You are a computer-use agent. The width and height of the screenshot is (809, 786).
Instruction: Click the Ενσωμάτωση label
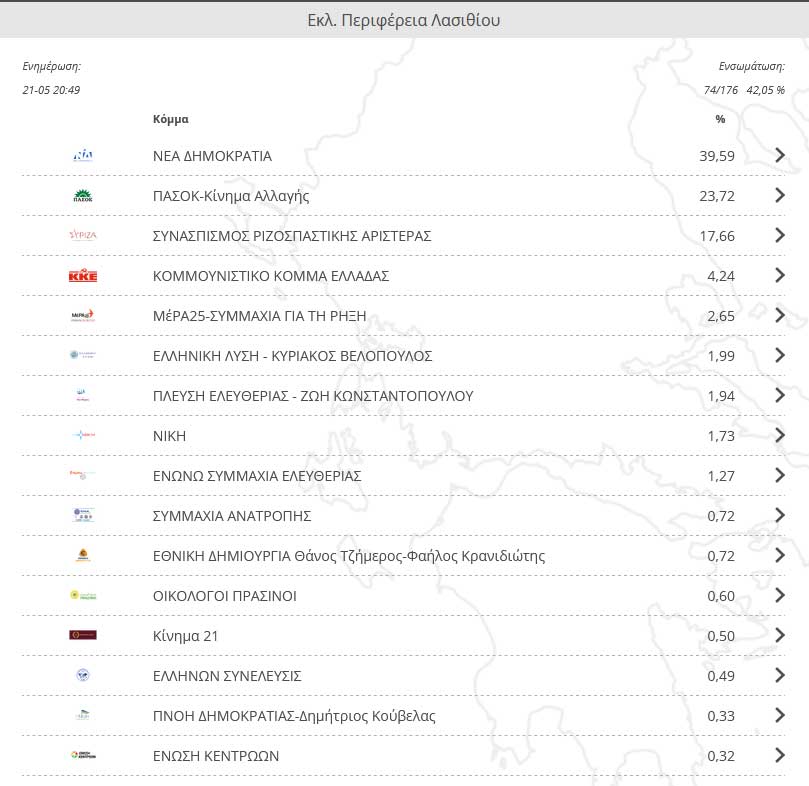click(x=752, y=67)
